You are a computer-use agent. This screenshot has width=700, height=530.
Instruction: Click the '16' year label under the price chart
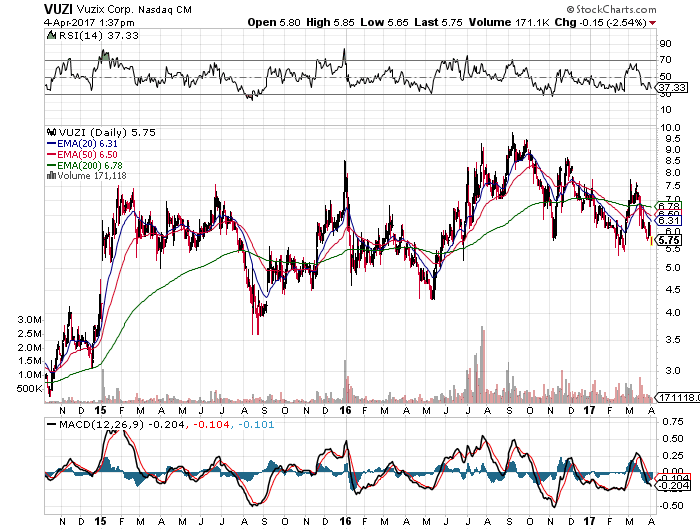tap(346, 410)
